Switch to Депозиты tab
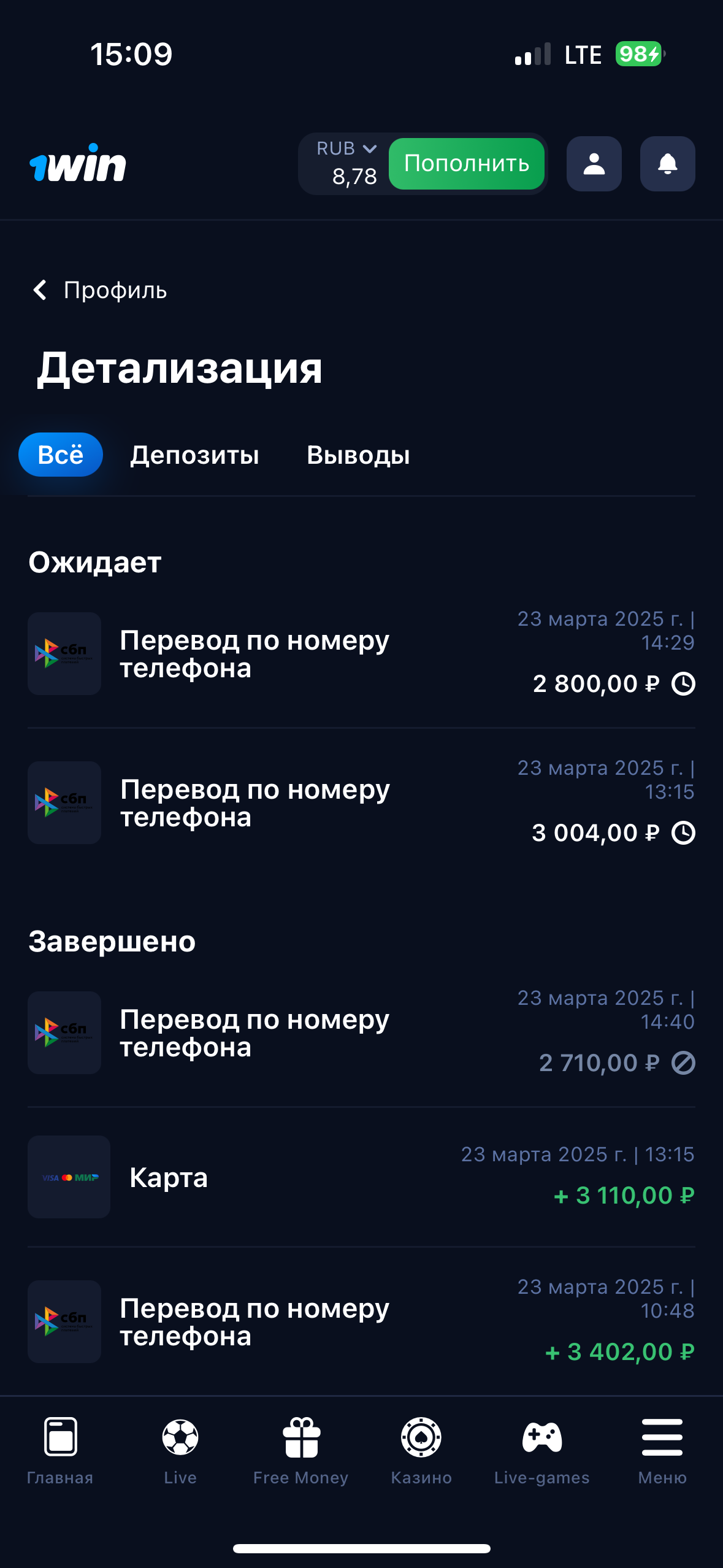Viewport: 723px width, 1568px height. [x=194, y=455]
